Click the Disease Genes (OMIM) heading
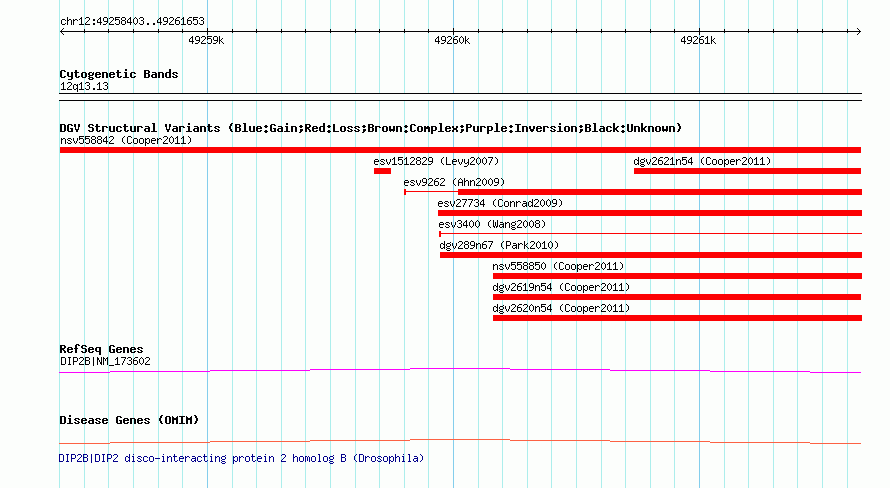Viewport: 890px width, 488px height. 129,420
